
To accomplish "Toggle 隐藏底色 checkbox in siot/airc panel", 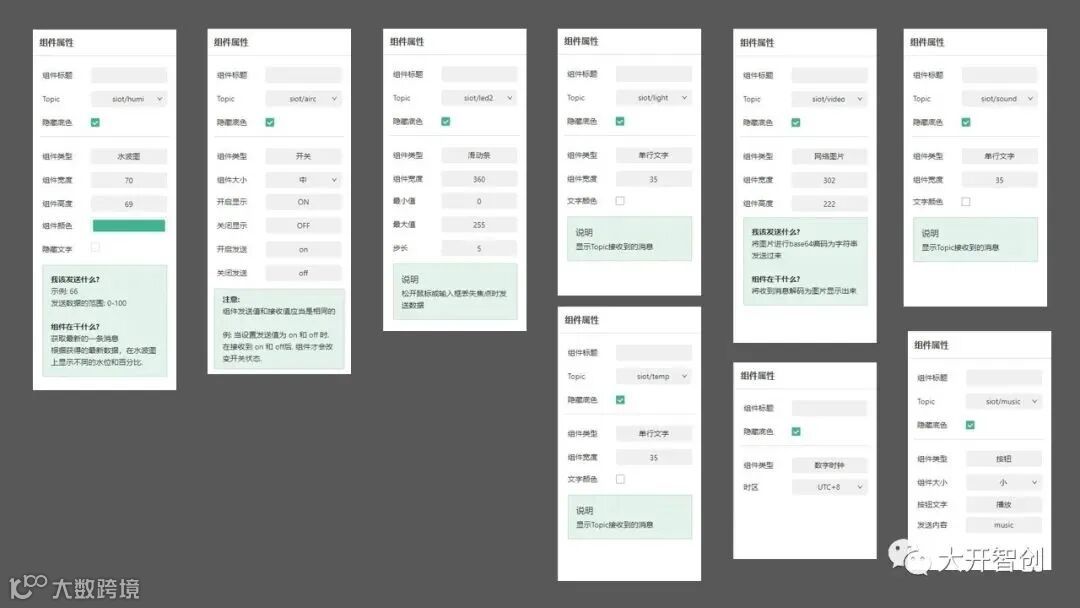I will 270,123.
